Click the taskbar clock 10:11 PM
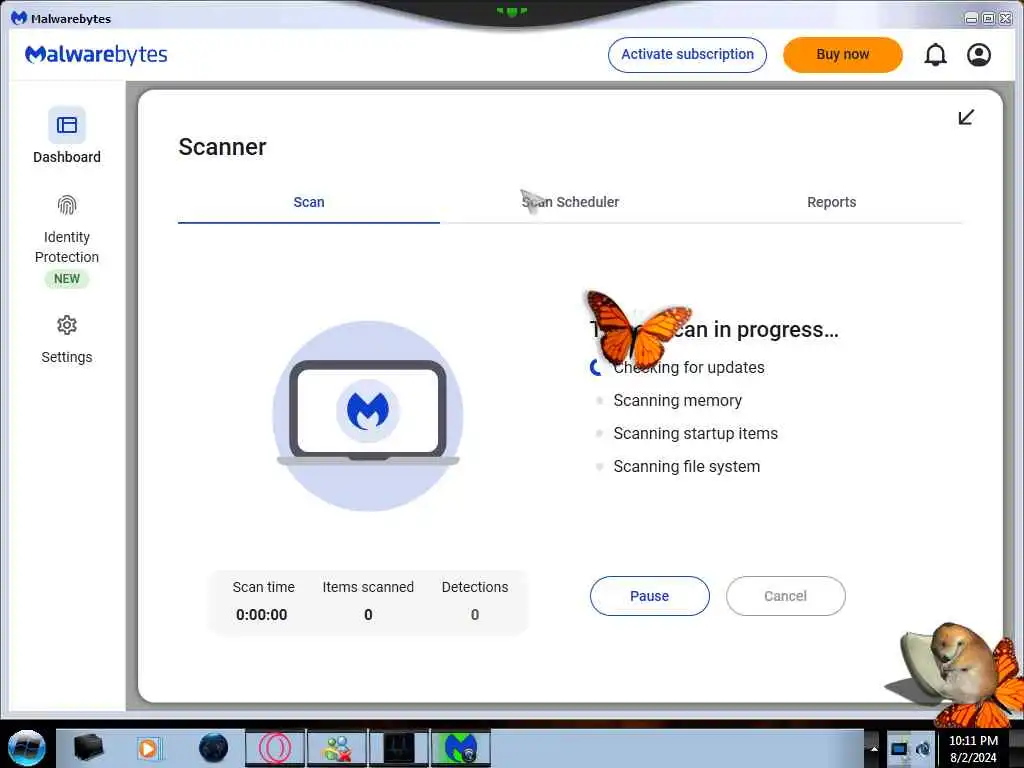 (x=973, y=741)
